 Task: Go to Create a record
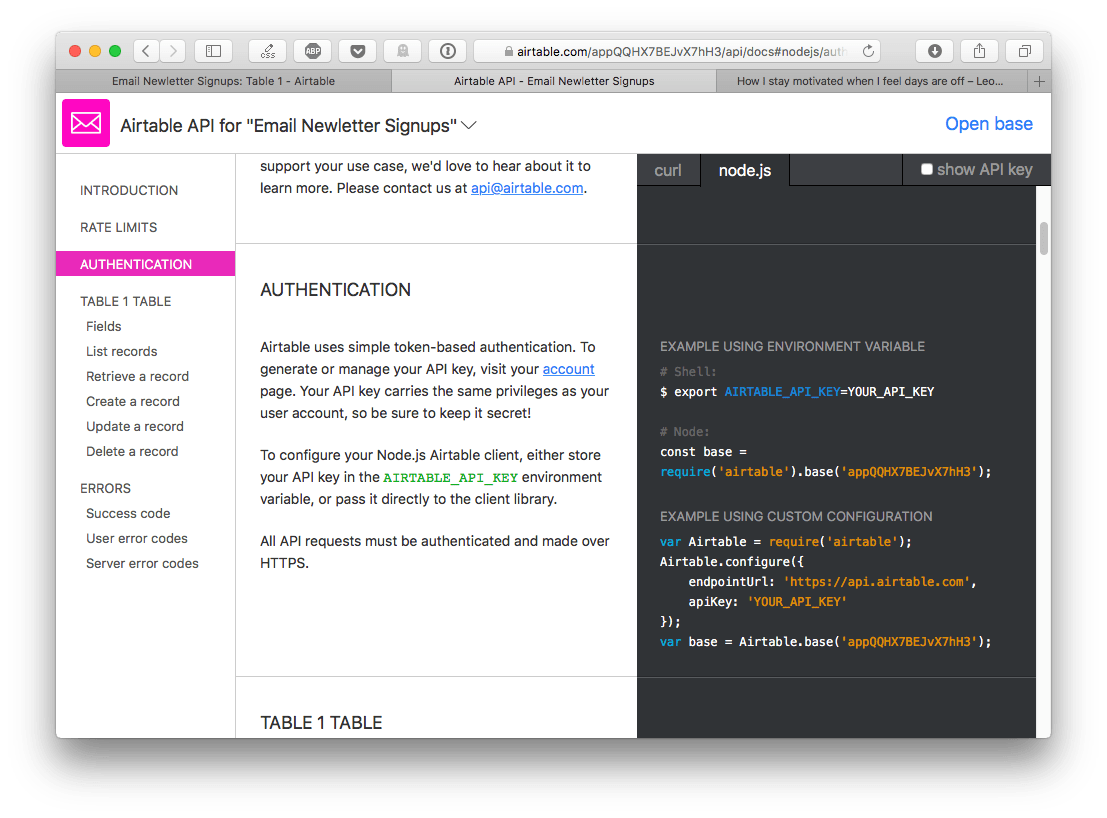click(x=133, y=402)
